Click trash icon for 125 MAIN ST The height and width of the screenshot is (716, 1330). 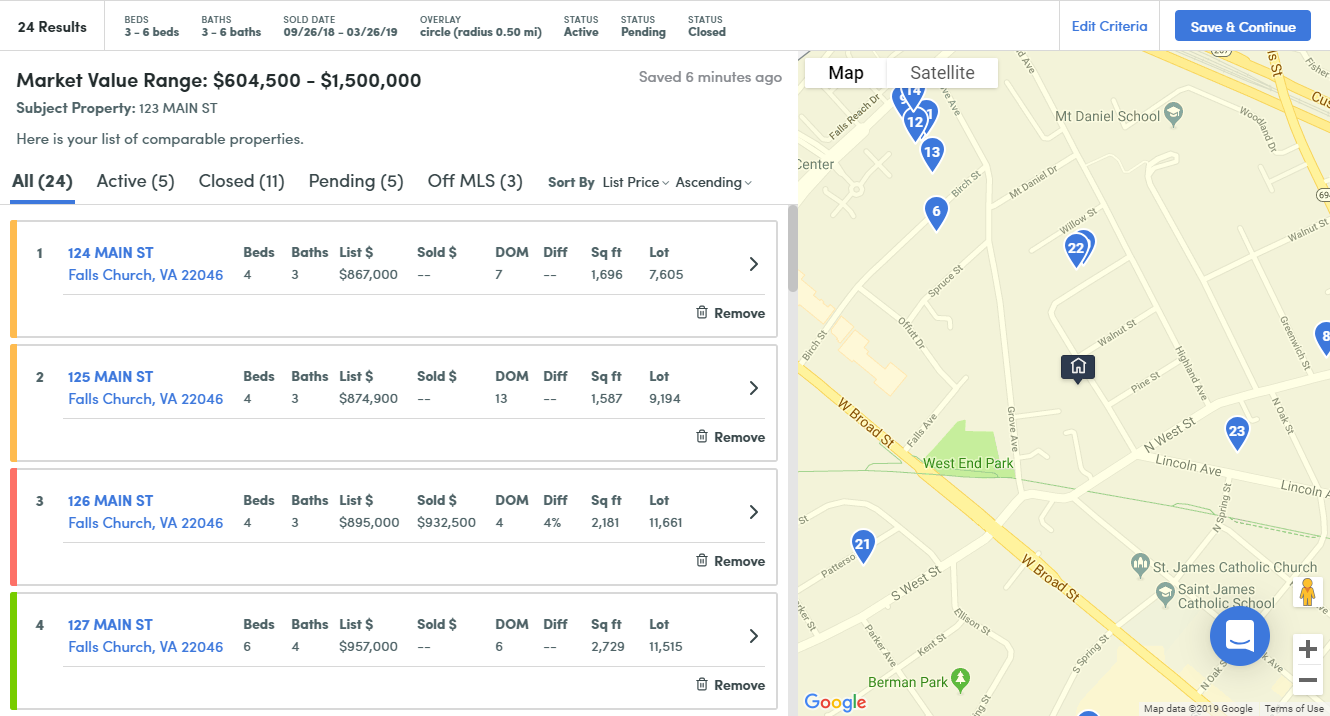(x=702, y=437)
